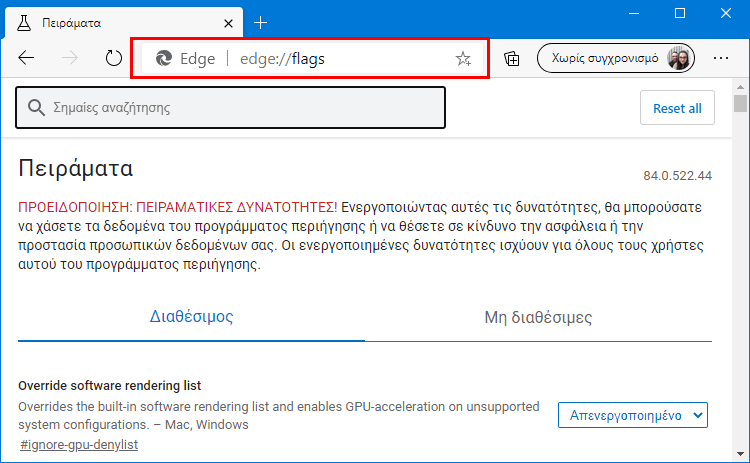
Task: Open the Collections icon
Action: coord(512,58)
